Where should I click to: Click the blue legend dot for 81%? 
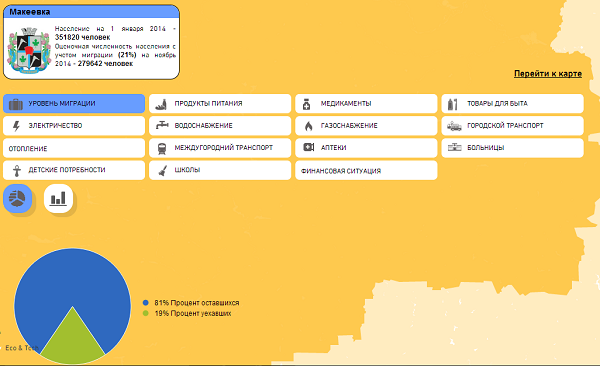(x=145, y=303)
